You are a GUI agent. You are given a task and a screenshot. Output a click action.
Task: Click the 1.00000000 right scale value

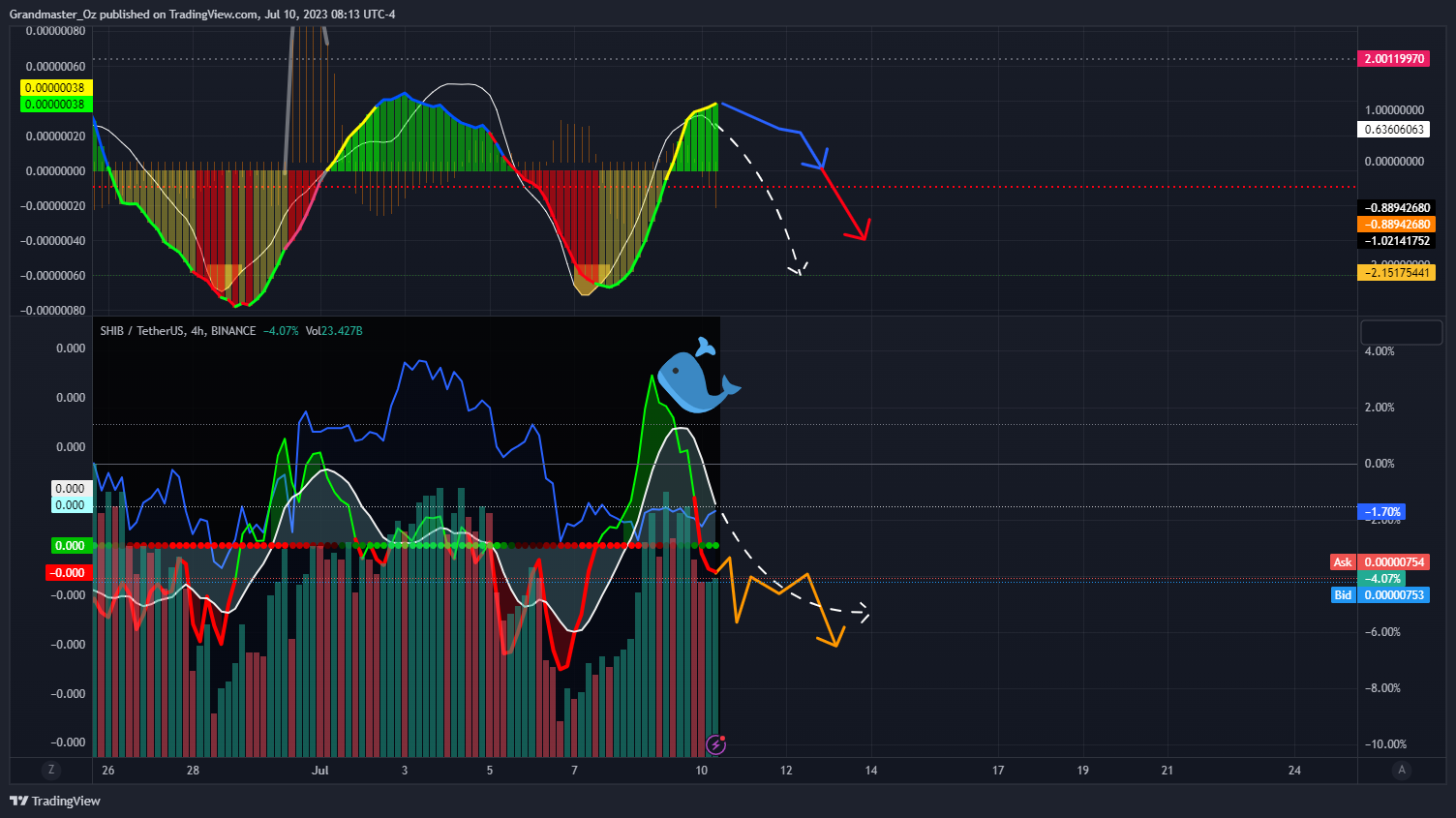1394,110
